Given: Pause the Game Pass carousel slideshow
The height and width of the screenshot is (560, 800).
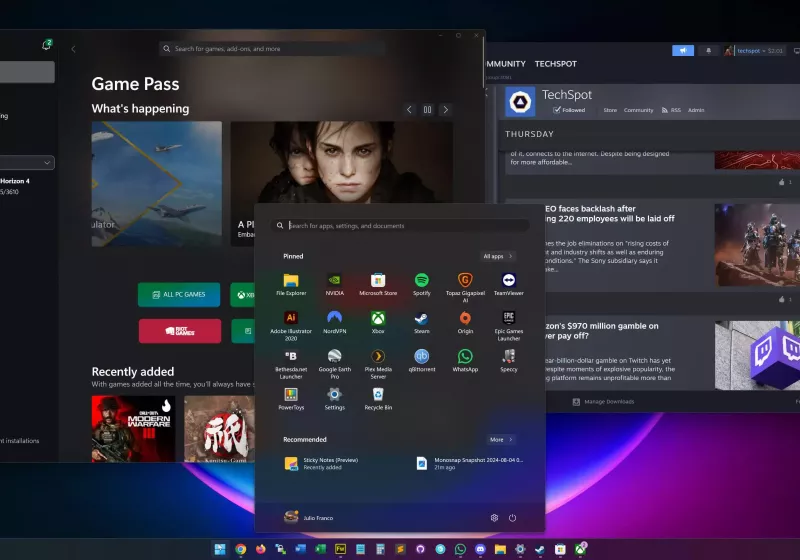Looking at the screenshot, I should click(427, 109).
